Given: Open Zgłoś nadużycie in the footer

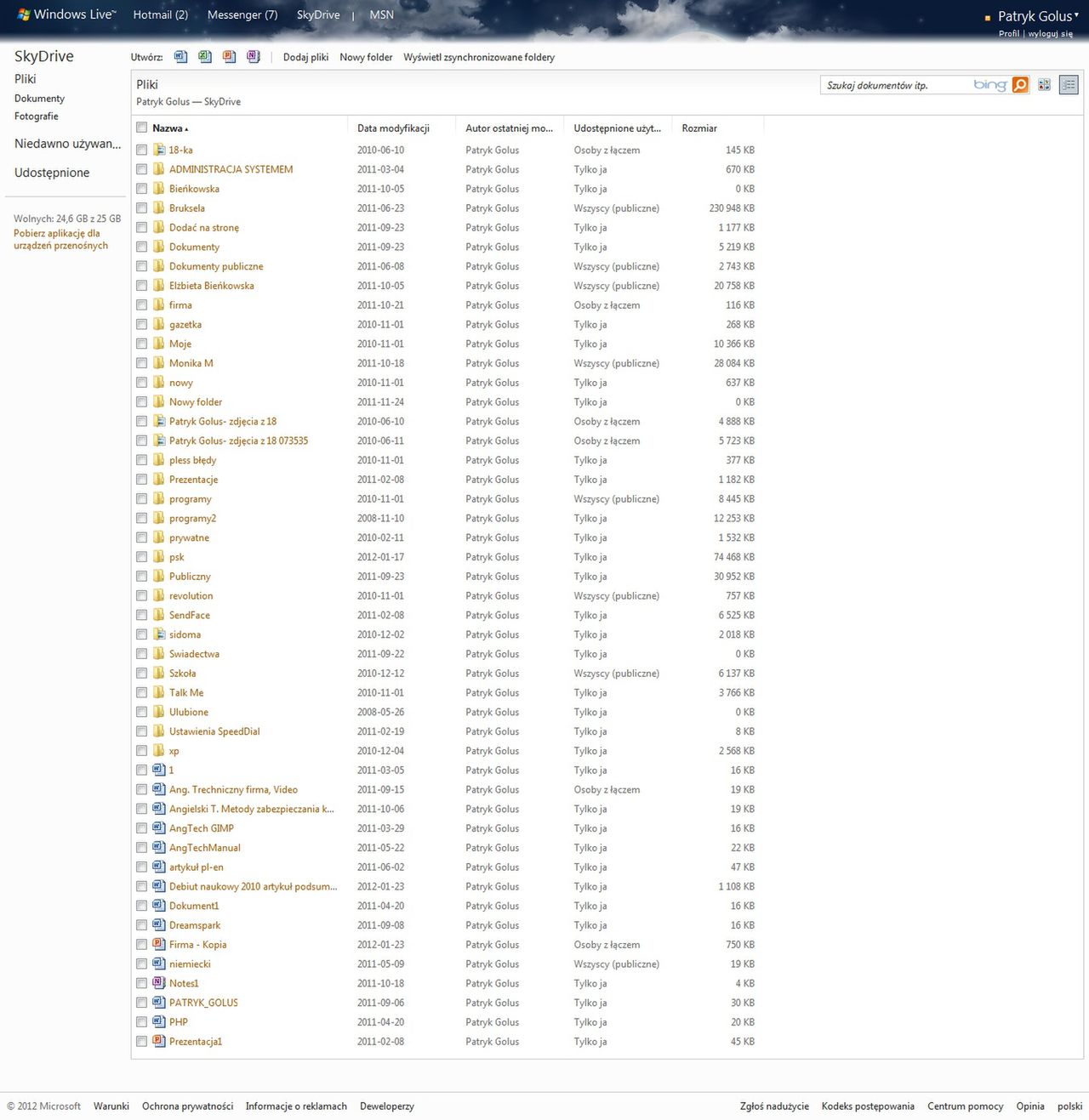Looking at the screenshot, I should 774,1106.
